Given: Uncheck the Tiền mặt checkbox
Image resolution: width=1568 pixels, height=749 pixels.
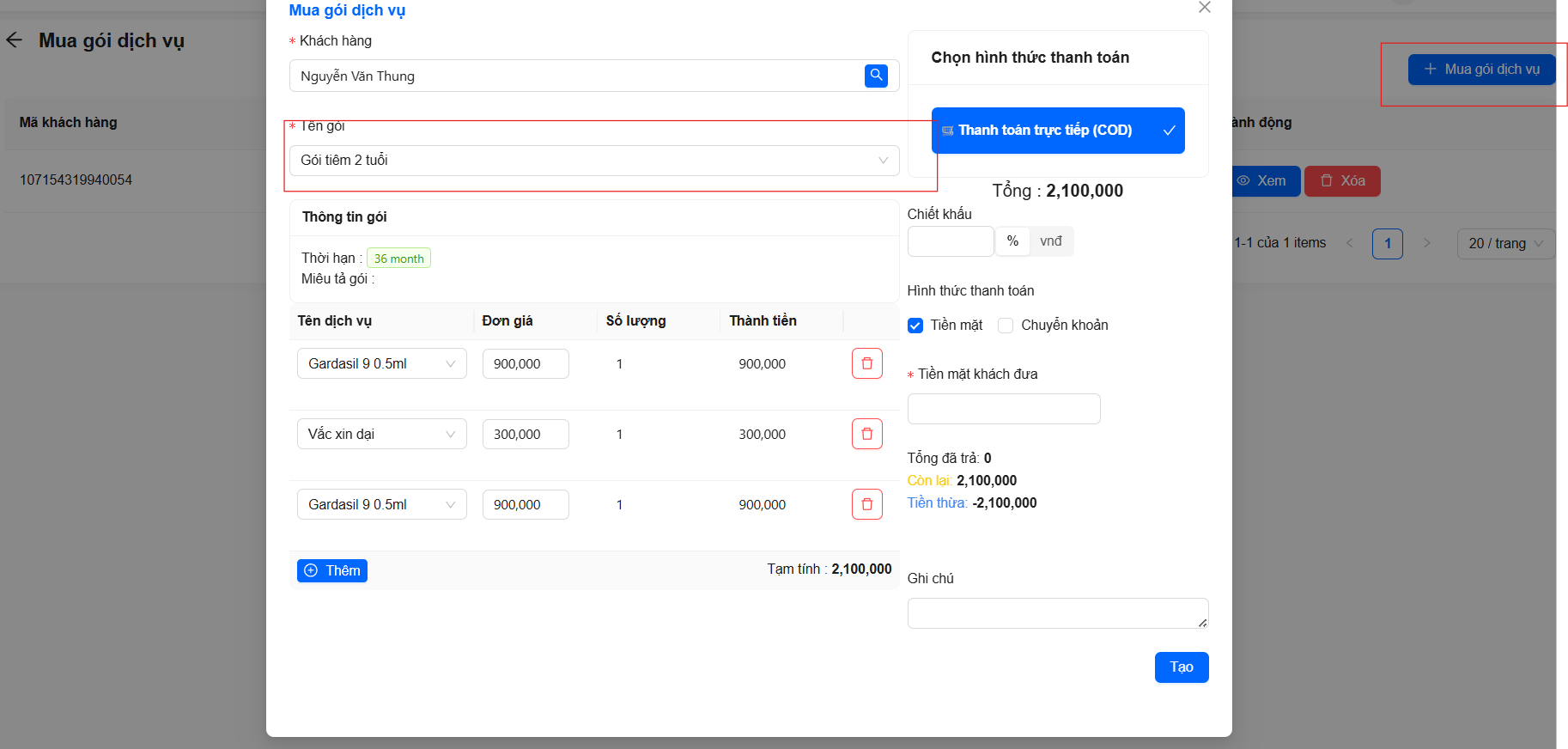Looking at the screenshot, I should 915,326.
